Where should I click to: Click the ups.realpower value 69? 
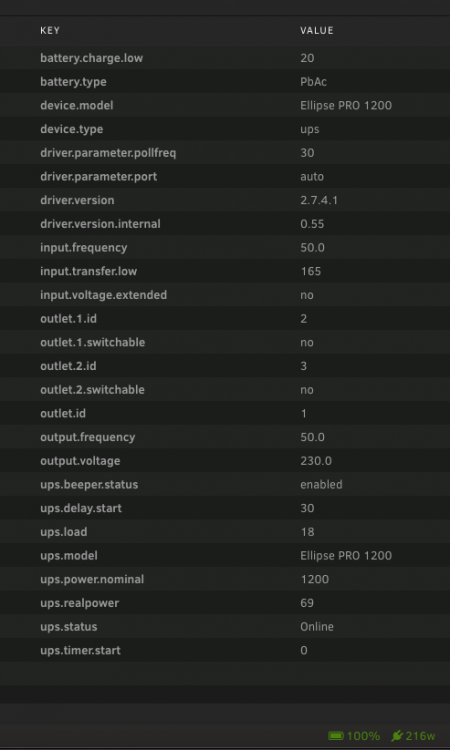click(307, 603)
